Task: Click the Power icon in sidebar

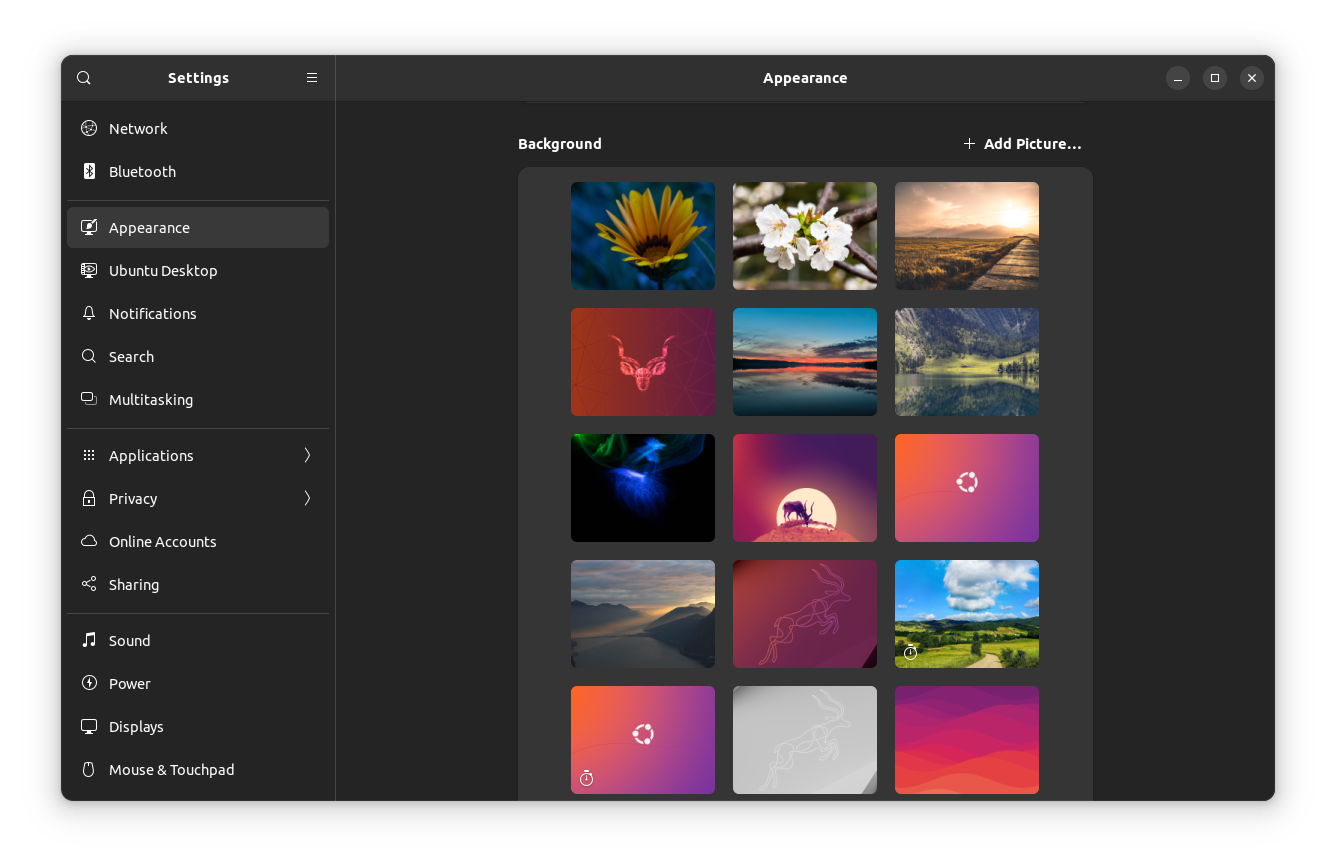Action: (89, 683)
